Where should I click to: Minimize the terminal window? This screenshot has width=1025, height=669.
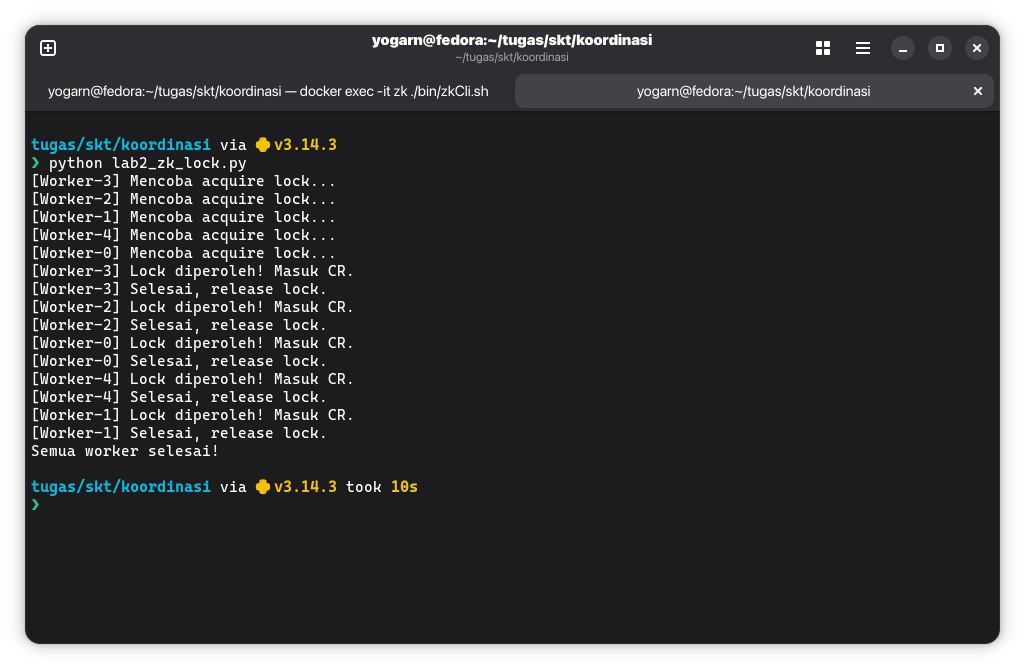[x=903, y=48]
